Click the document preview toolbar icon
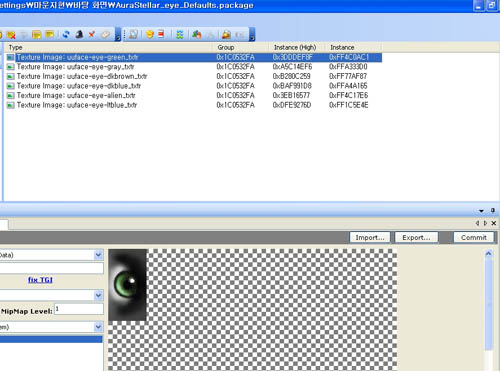 [133, 34]
